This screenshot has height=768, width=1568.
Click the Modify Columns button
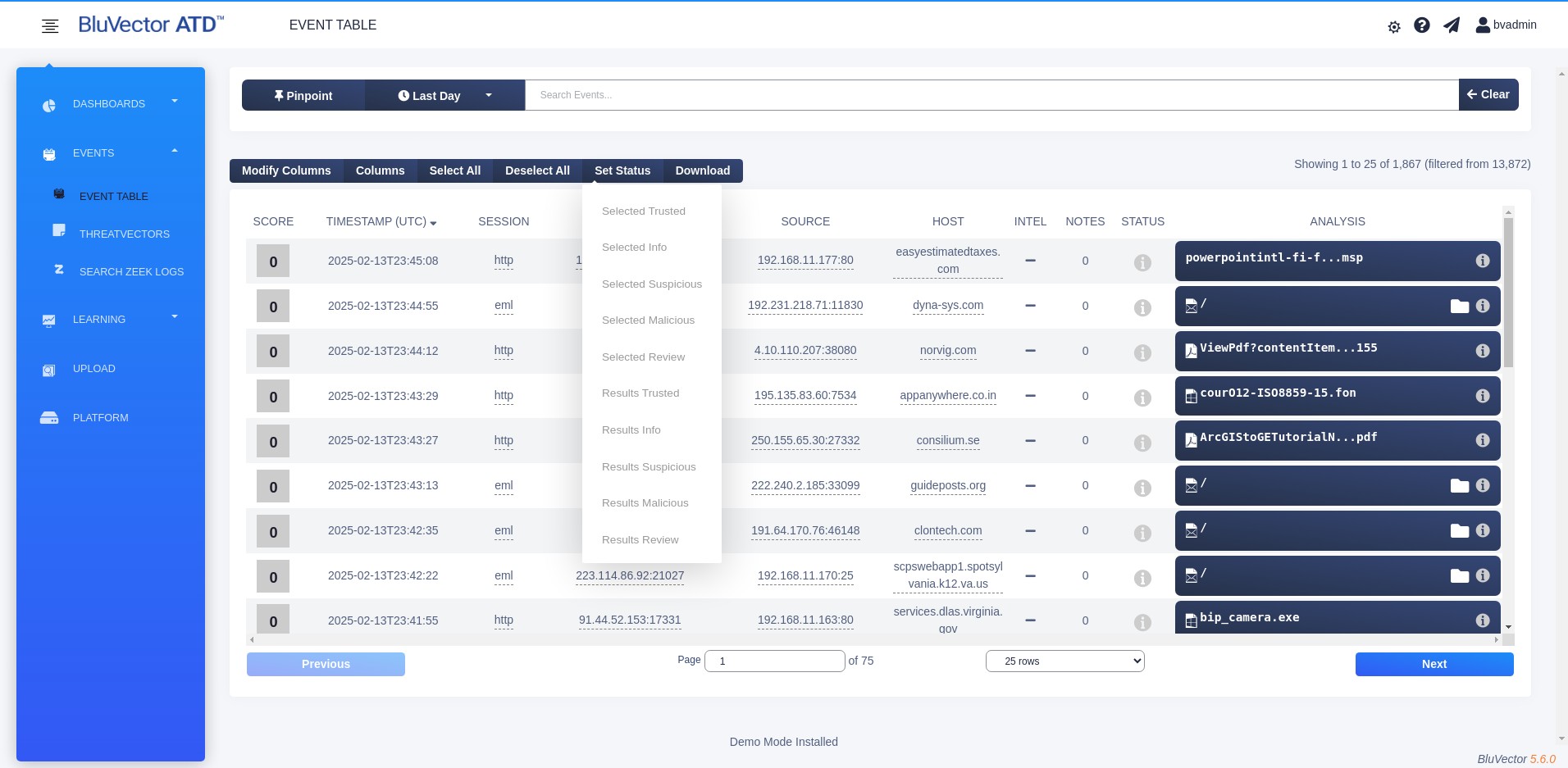(286, 170)
